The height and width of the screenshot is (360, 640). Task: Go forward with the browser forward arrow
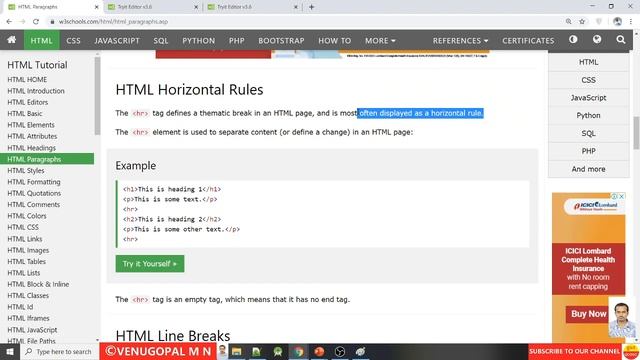(22, 21)
